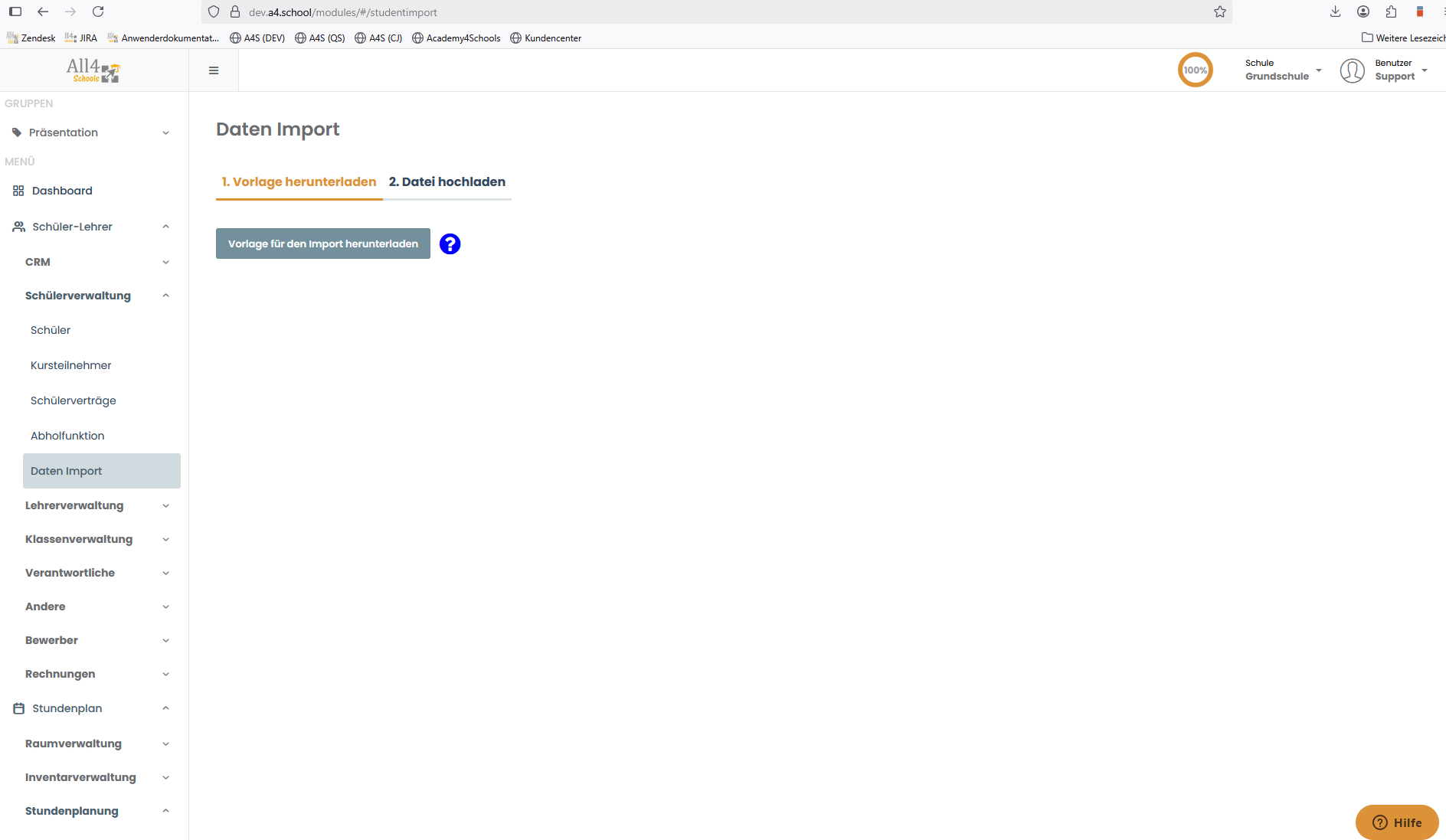Collapse Stundenplanung chevron
1446x840 pixels.
coord(165,811)
